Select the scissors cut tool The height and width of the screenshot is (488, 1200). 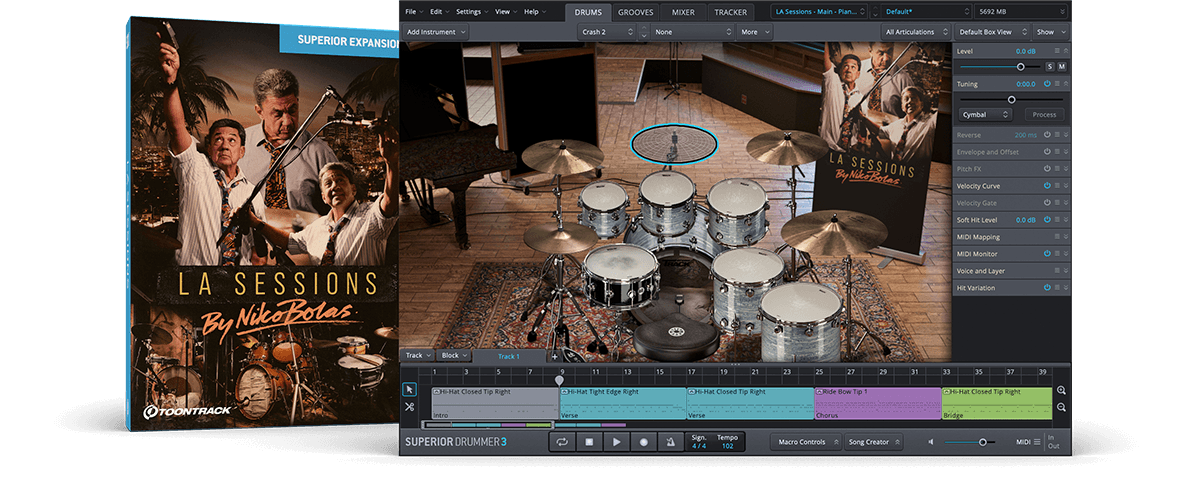pyautogui.click(x=410, y=407)
